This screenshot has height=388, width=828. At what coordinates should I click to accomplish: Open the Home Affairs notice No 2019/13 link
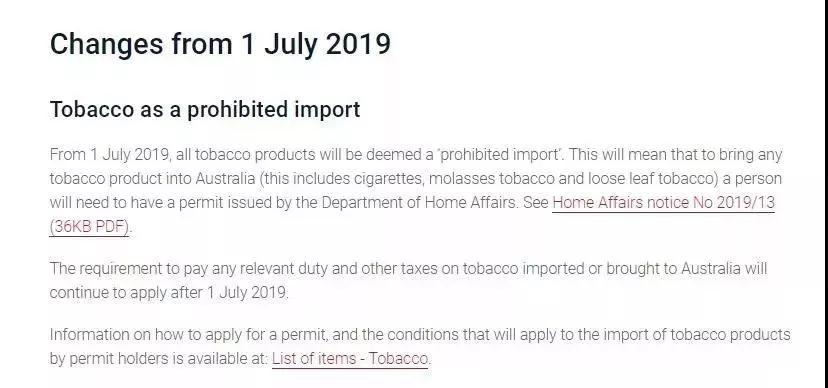[x=663, y=203]
